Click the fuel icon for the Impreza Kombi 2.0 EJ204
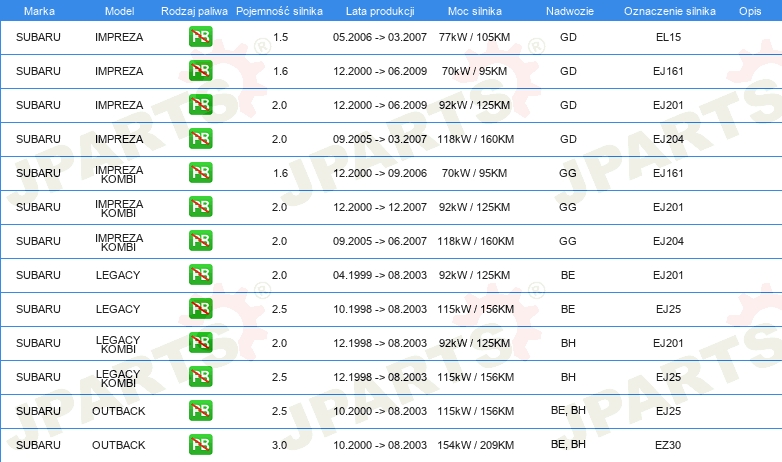Viewport: 782px width, 462px height. point(200,240)
